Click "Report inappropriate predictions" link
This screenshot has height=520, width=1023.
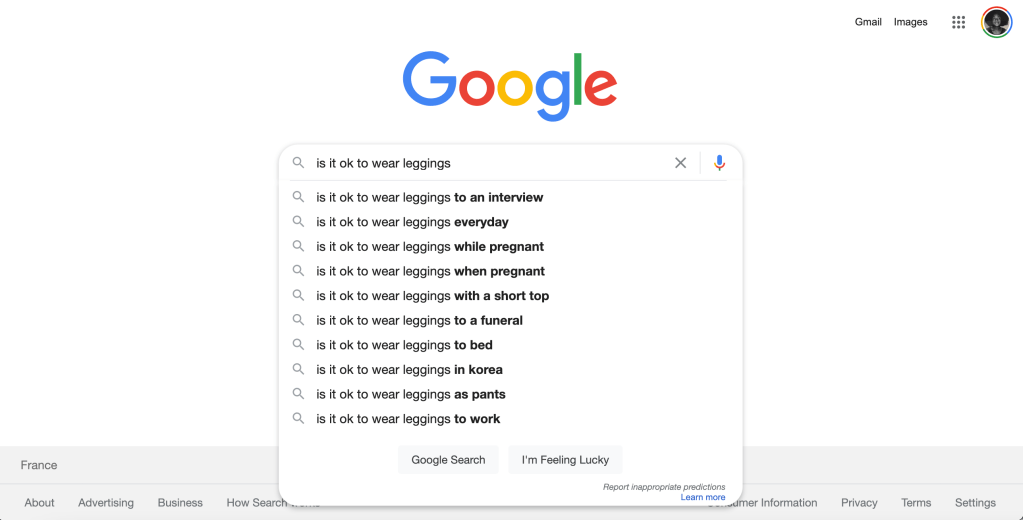coord(664,487)
